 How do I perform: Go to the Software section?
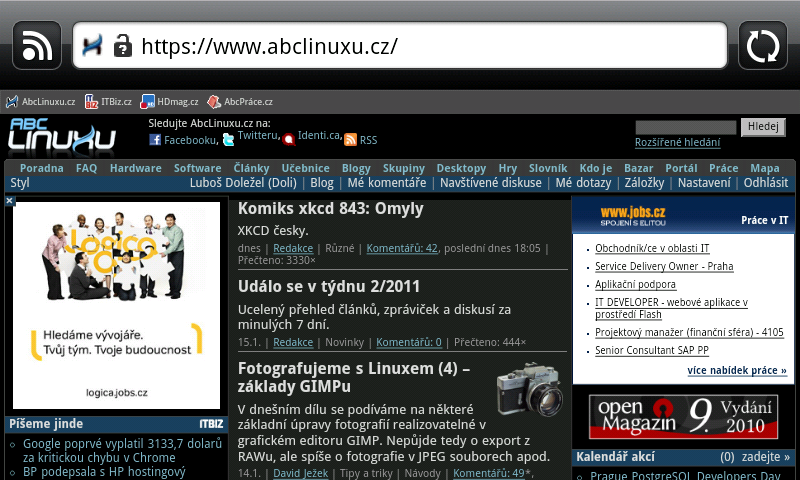[197, 168]
